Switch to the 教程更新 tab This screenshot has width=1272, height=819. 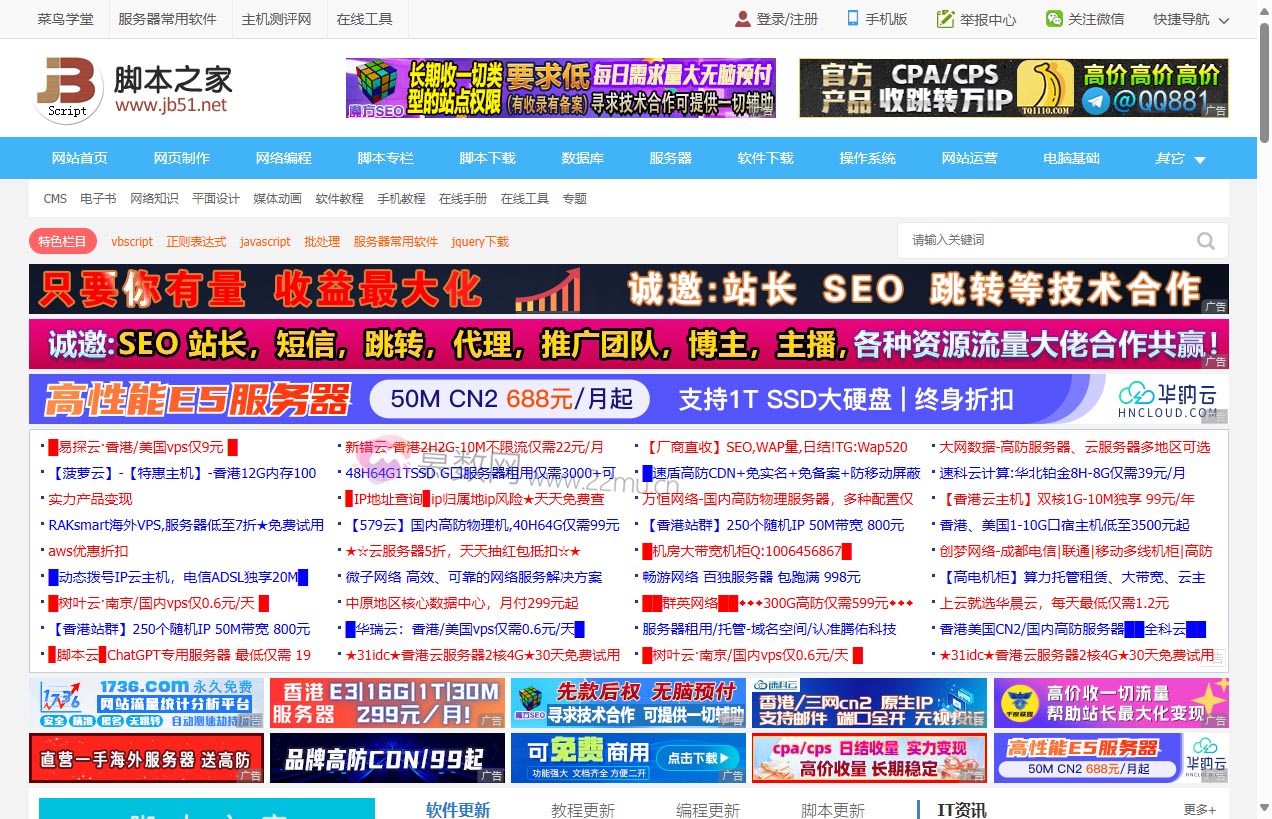click(x=583, y=810)
